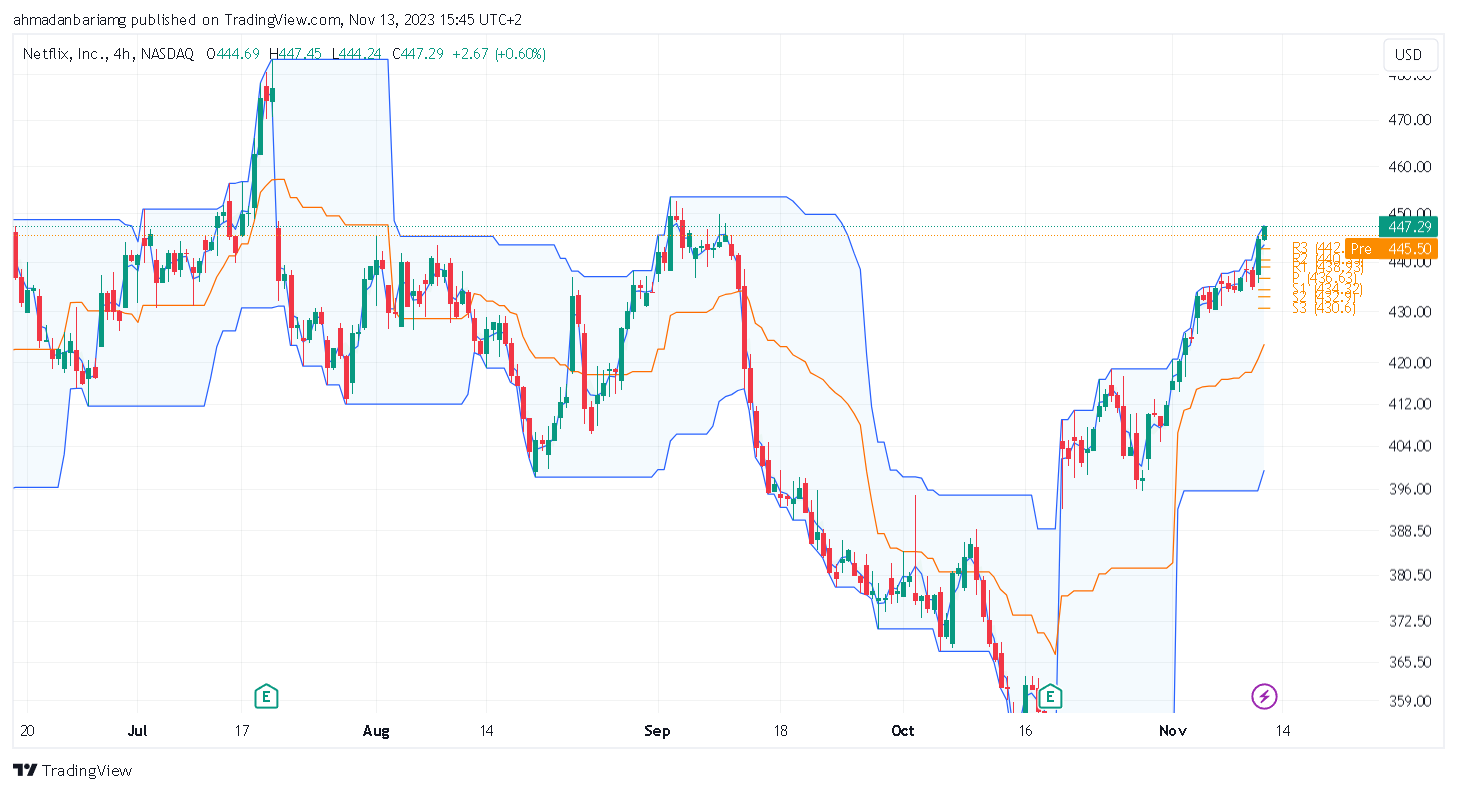
Task: Click the 396.00 price axis label
Action: pyautogui.click(x=1411, y=489)
